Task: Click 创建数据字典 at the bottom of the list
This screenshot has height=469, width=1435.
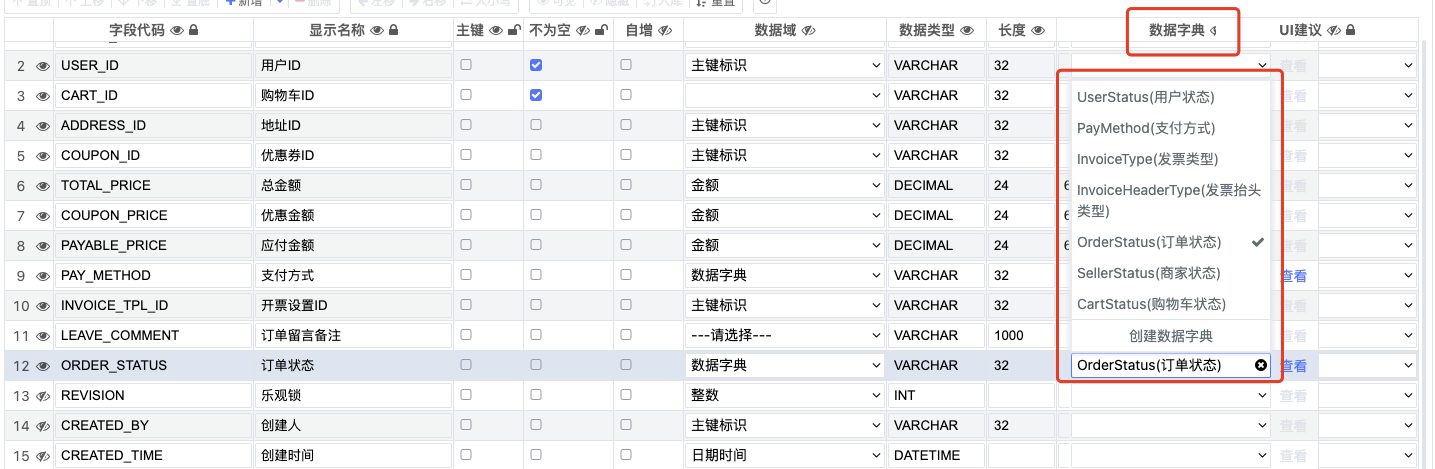Action: [1171, 336]
